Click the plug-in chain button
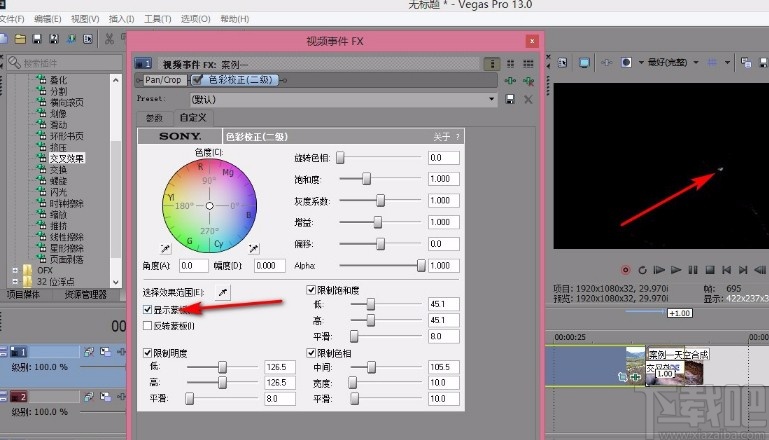Screen dimensions: 769x440 tap(511, 80)
